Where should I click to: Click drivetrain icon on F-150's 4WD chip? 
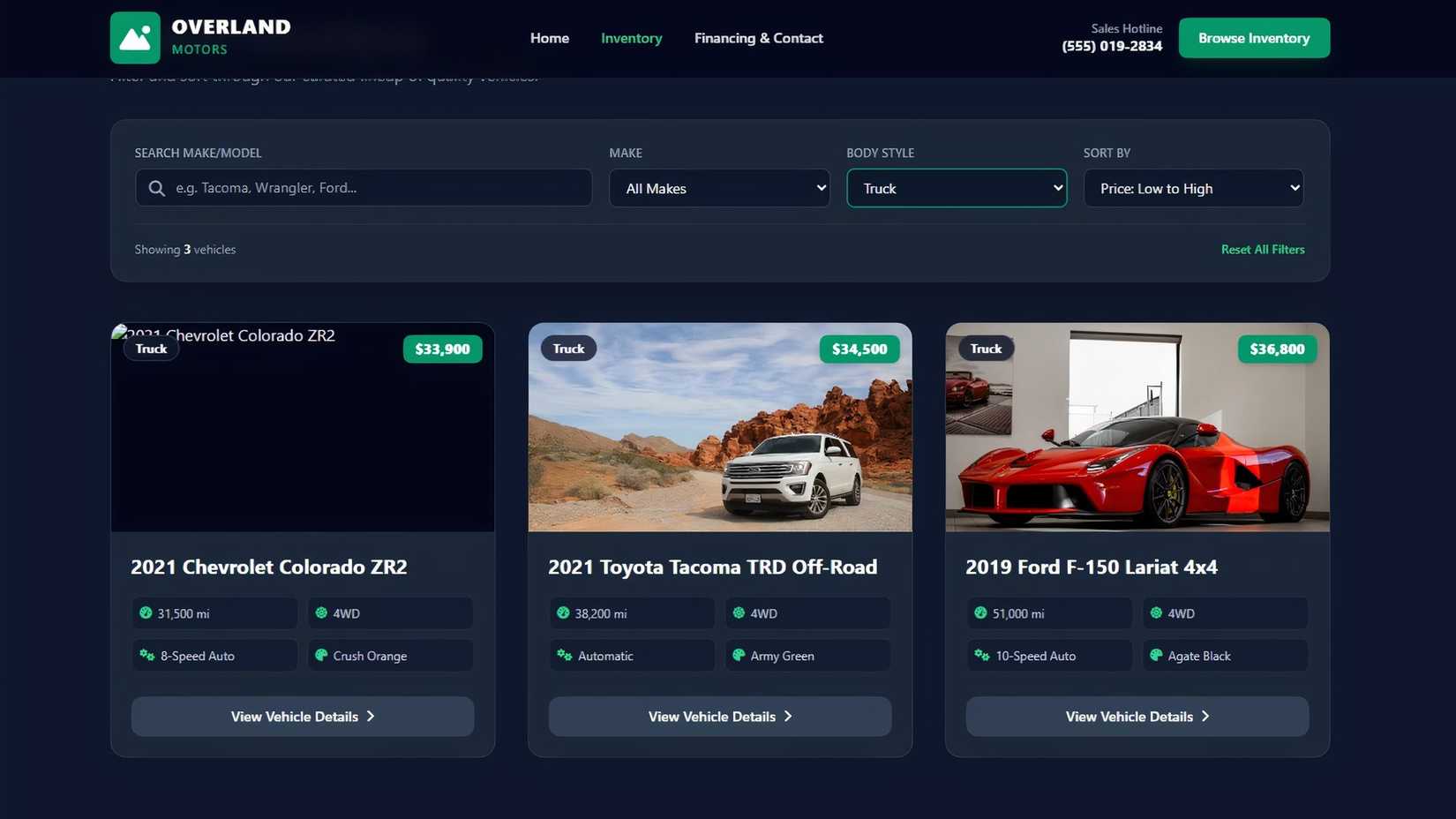pos(1156,612)
